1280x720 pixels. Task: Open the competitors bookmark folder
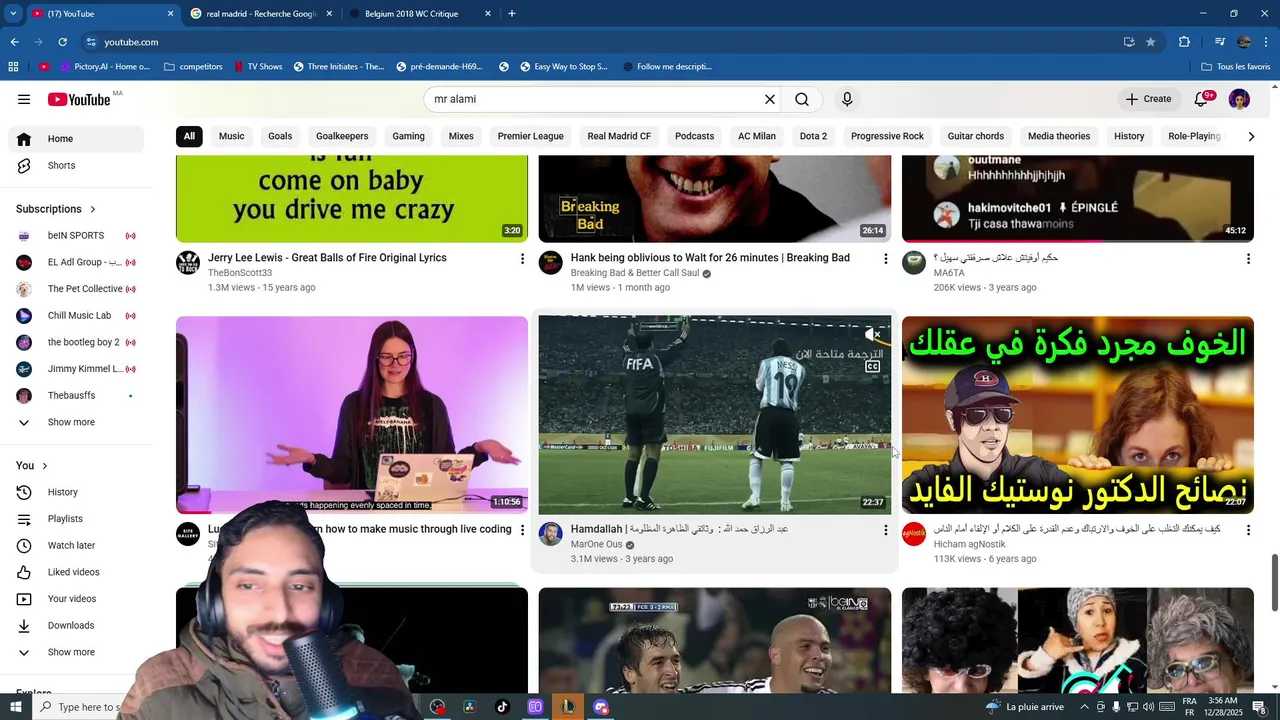coord(193,67)
